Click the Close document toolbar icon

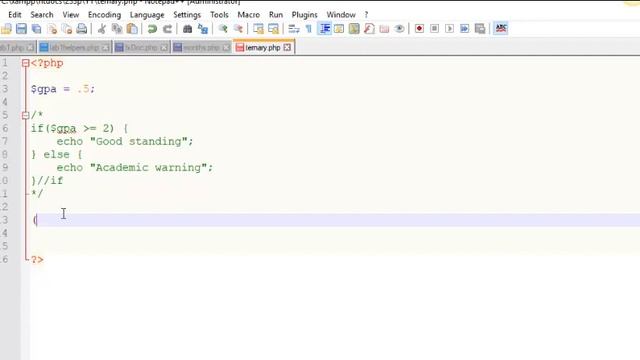[x=52, y=29]
